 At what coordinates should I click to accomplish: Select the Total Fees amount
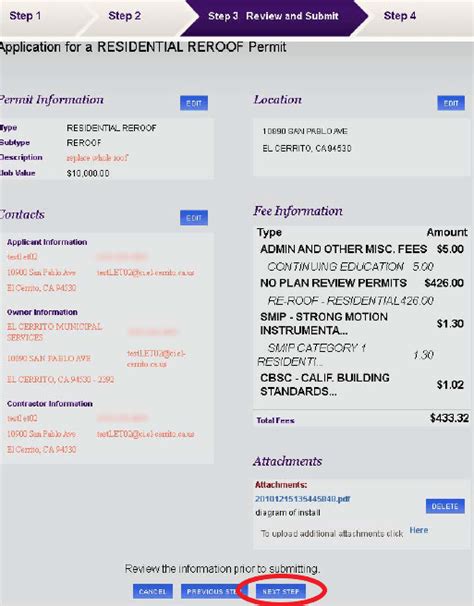449,418
